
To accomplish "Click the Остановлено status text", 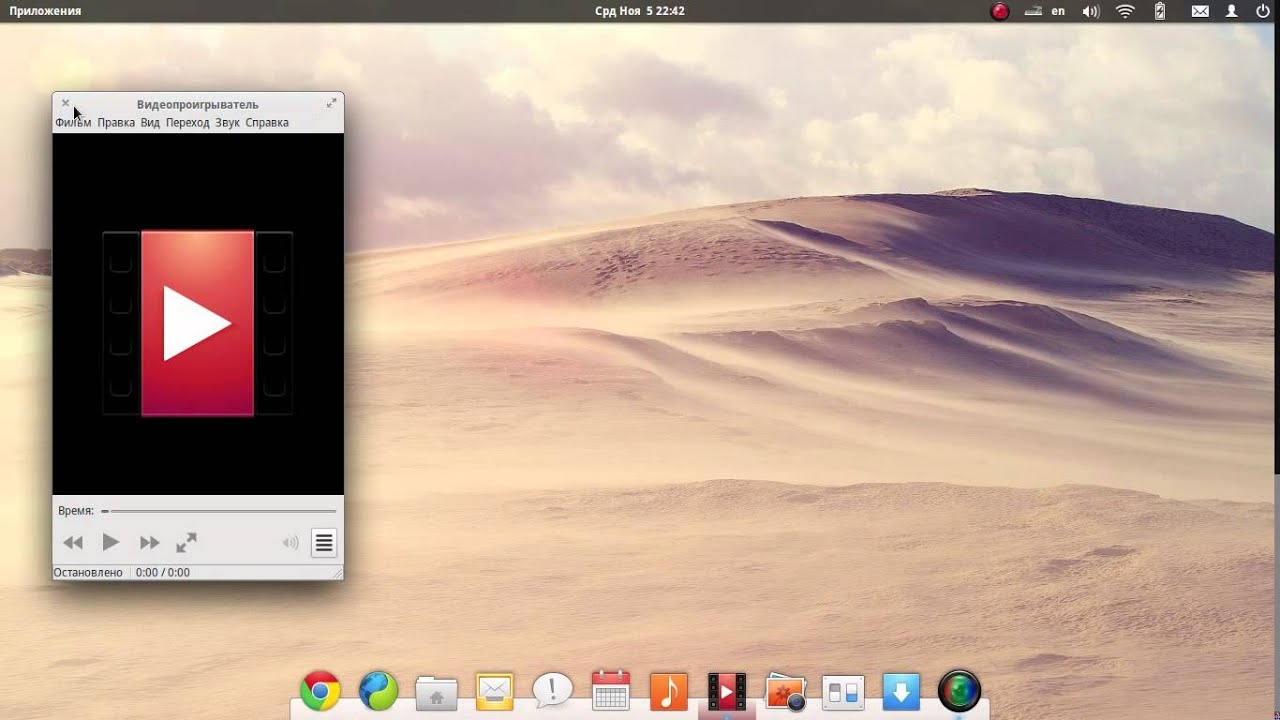I will tap(88, 573).
